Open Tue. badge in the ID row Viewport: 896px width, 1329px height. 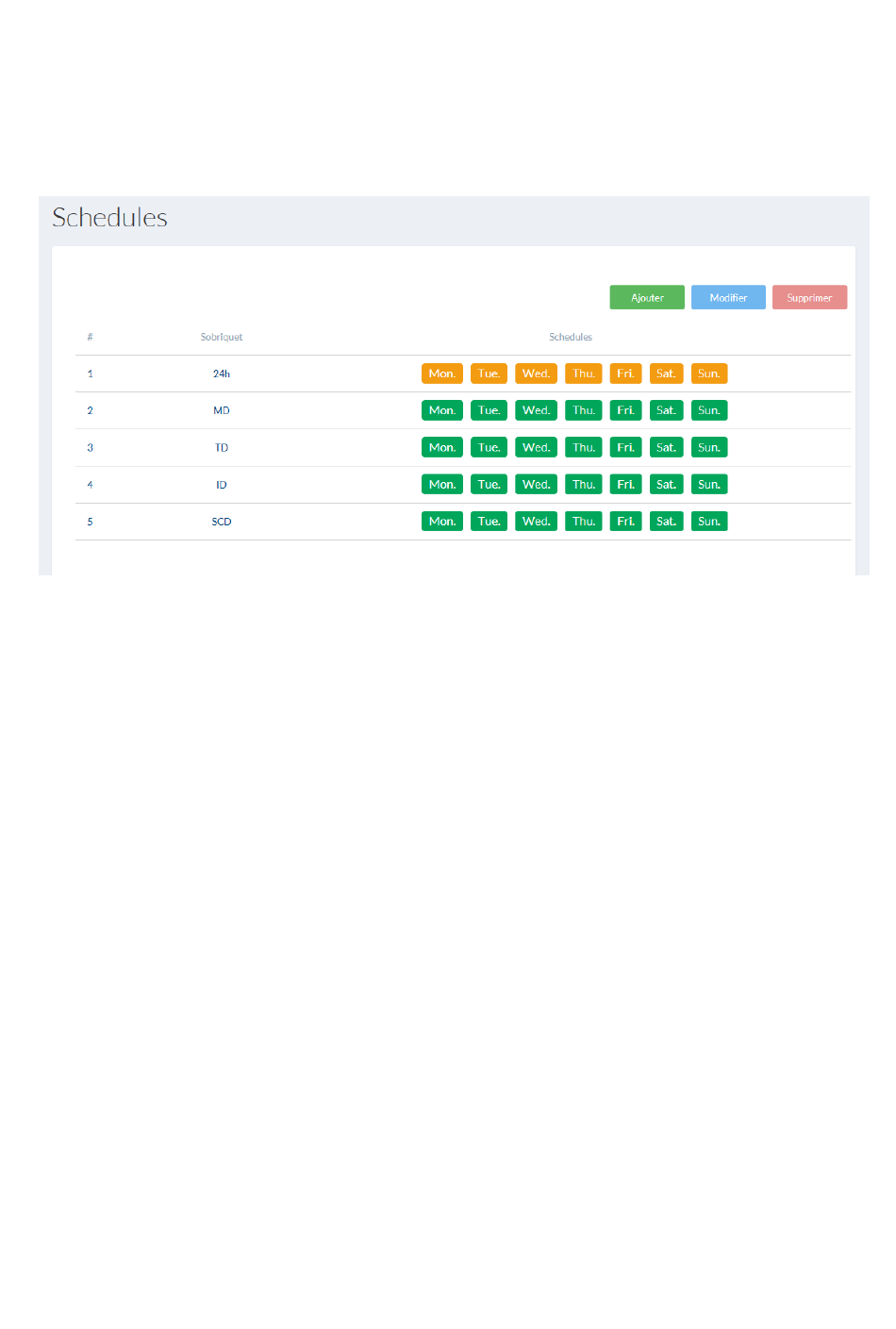[489, 484]
